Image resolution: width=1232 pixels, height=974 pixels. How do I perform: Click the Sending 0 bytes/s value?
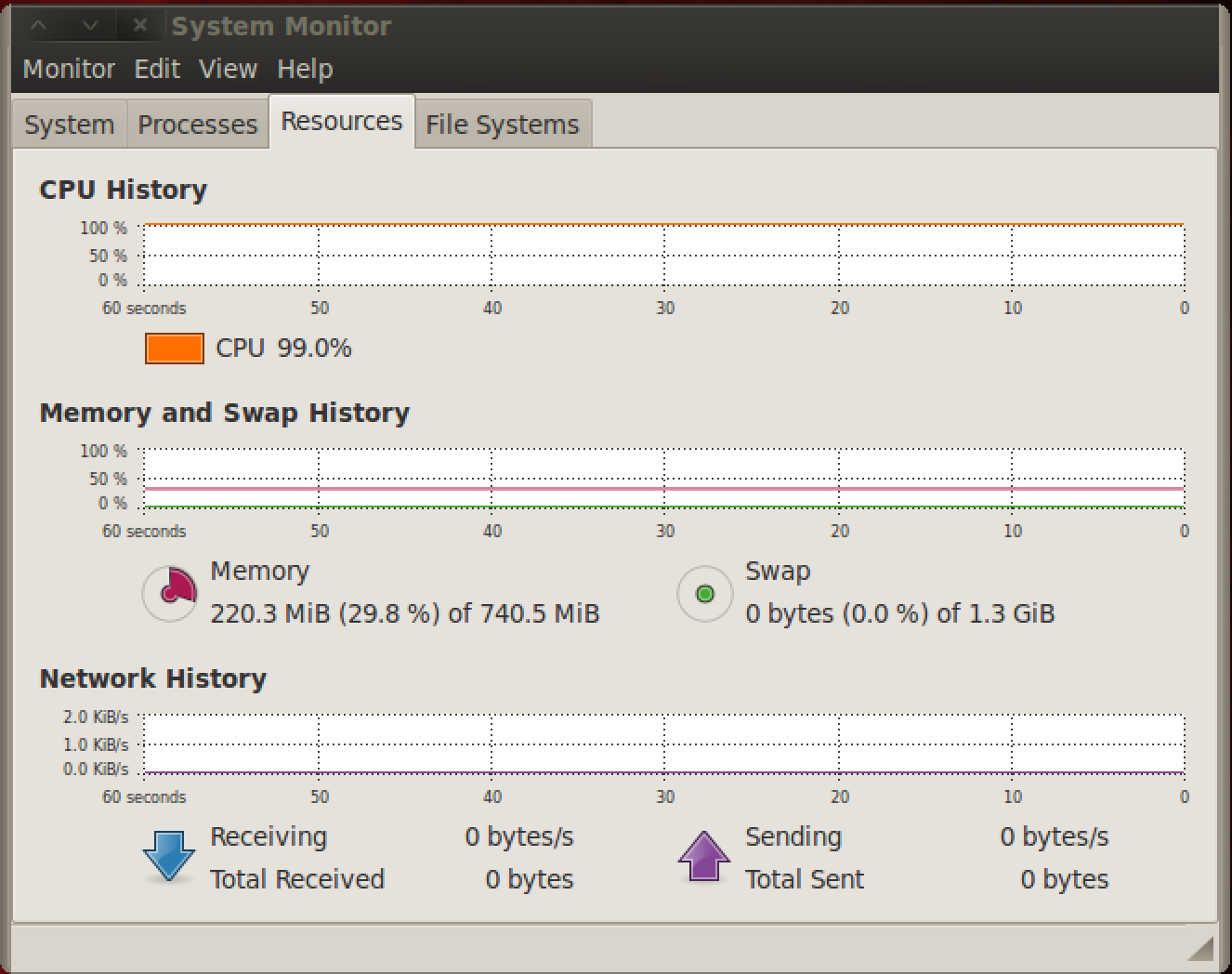(x=1055, y=836)
